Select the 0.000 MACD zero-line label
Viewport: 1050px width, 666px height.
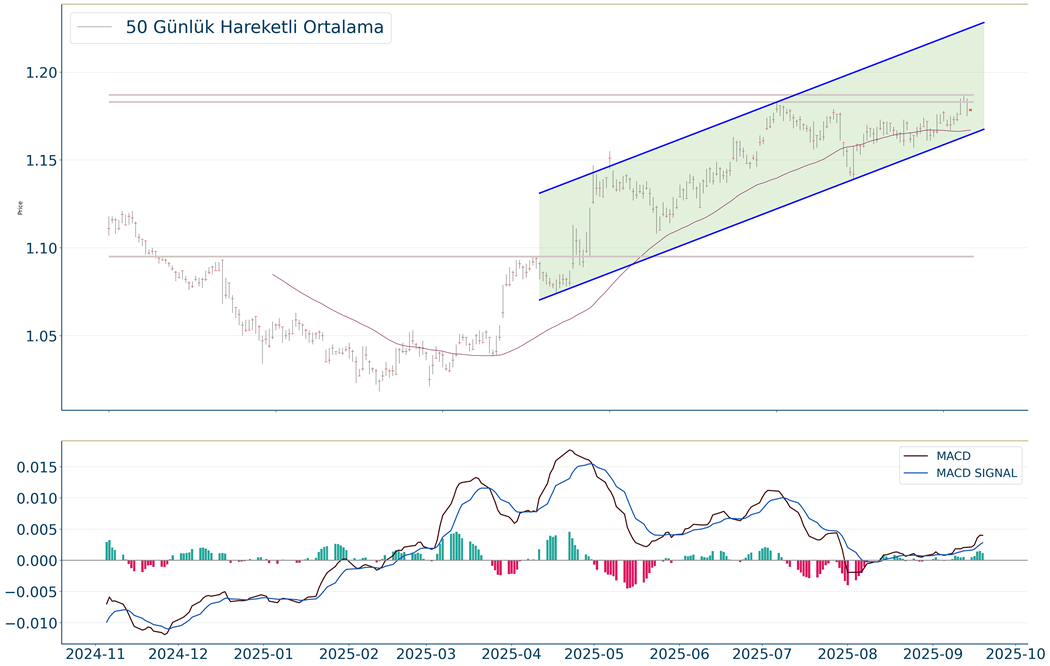(x=32, y=561)
